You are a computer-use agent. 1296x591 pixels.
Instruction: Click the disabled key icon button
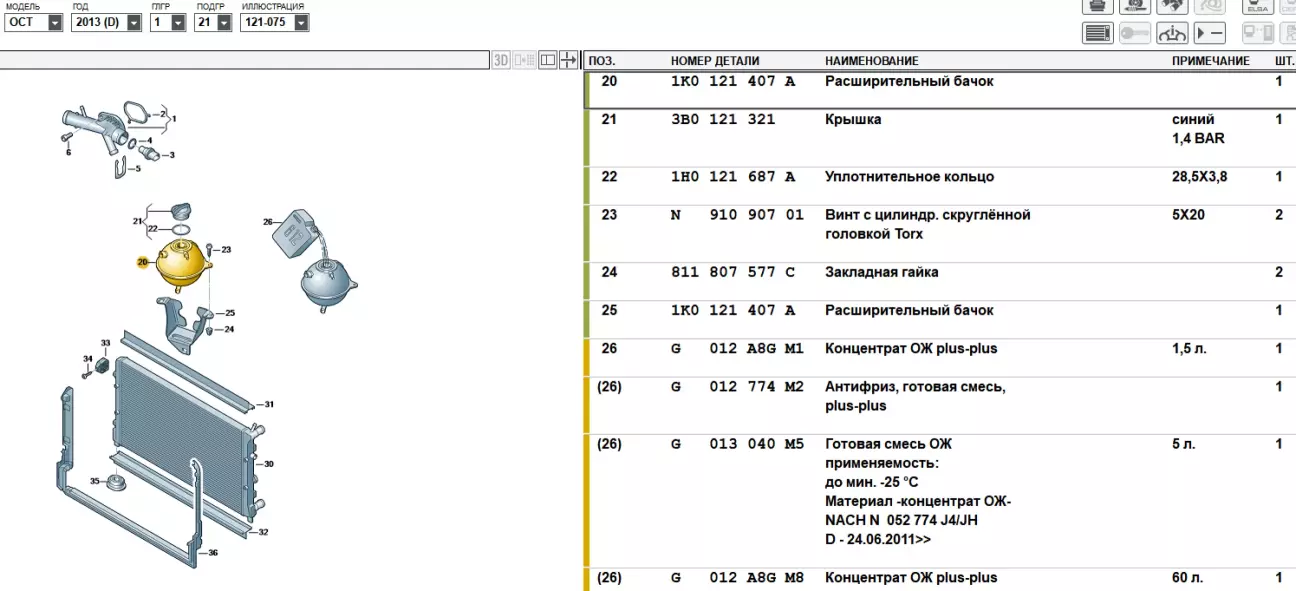[x=1135, y=34]
